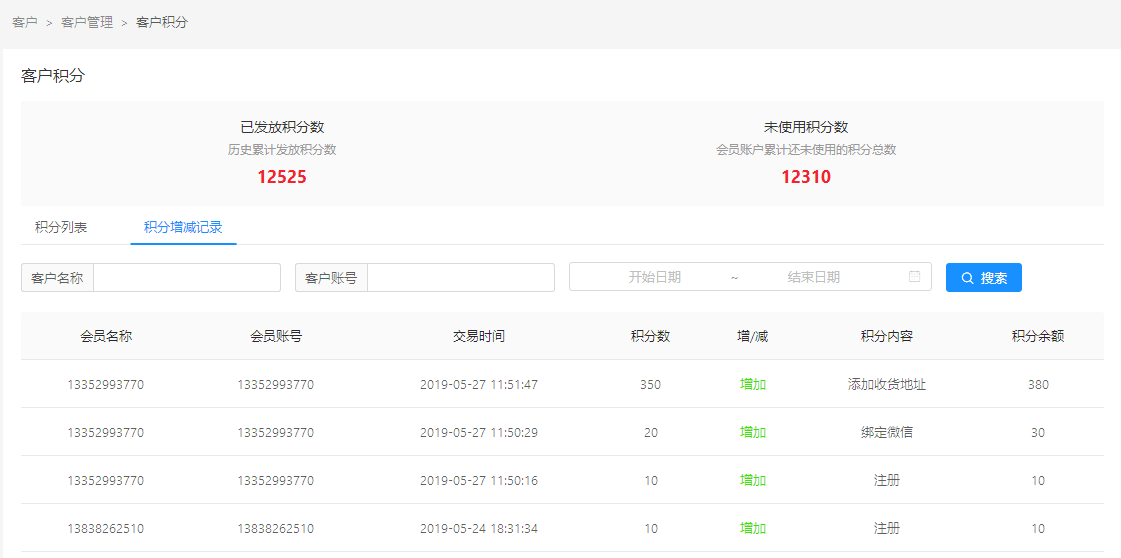Viewport: 1121px width, 558px height.
Task: Click the 搜索 search button
Action: click(x=983, y=278)
